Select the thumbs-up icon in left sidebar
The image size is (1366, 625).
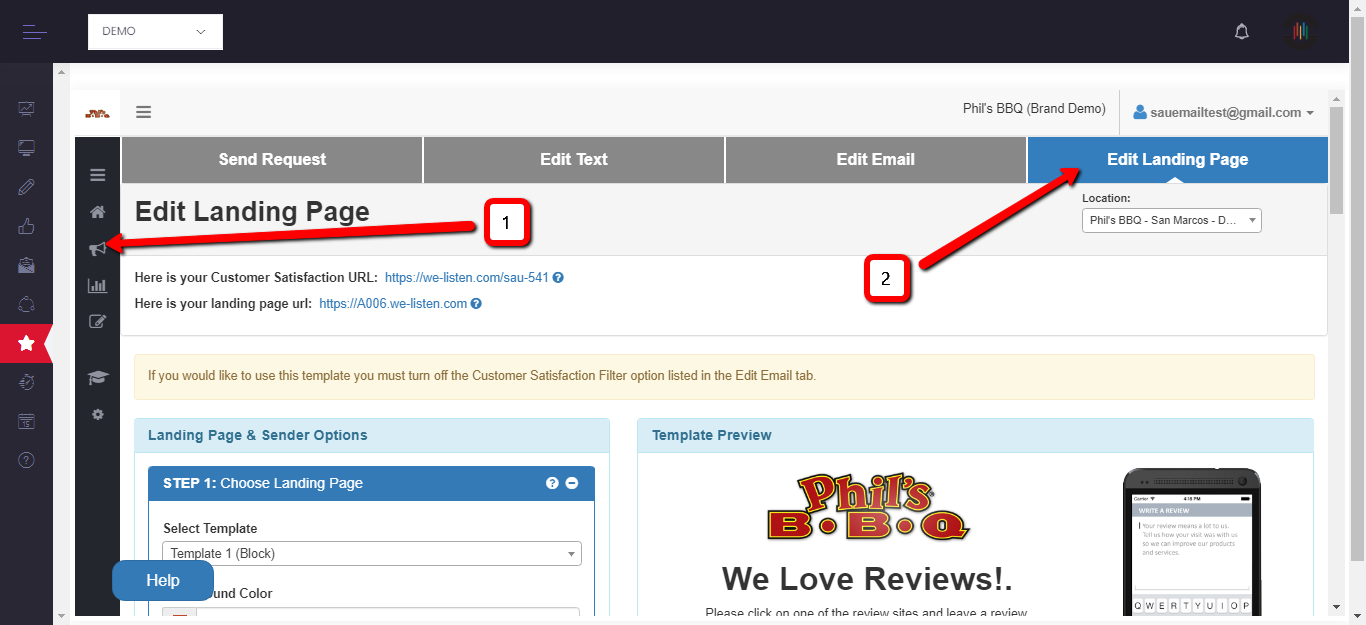26,226
